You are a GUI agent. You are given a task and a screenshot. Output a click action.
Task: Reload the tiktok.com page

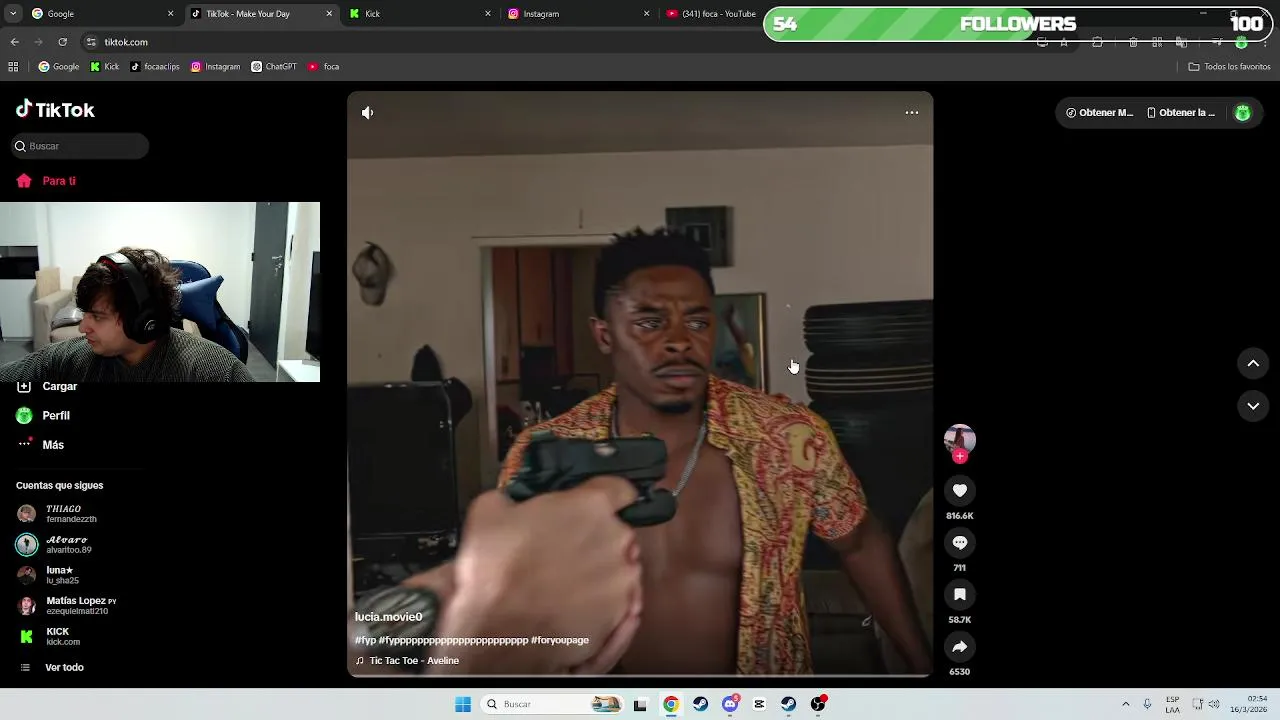(63, 42)
